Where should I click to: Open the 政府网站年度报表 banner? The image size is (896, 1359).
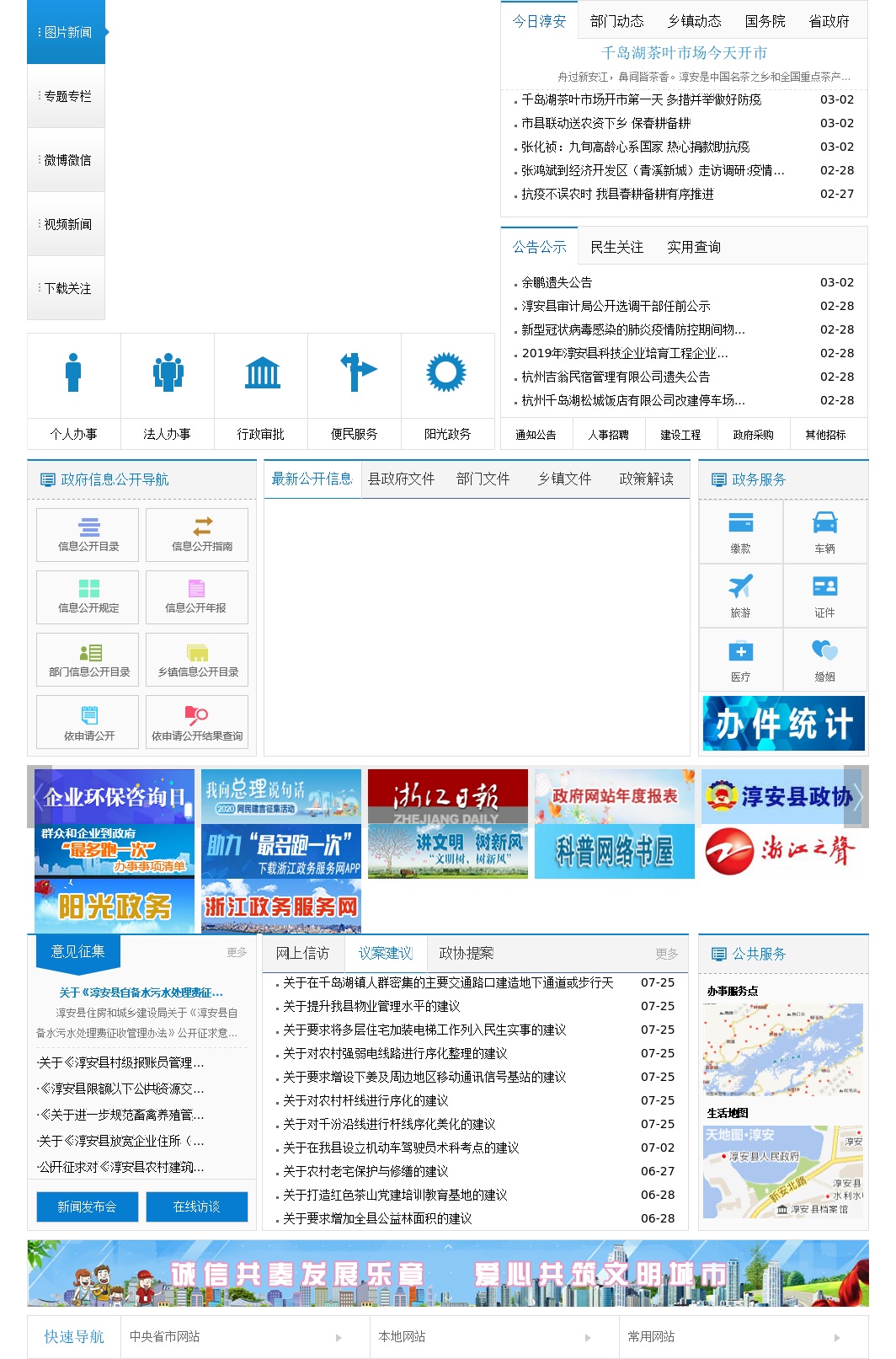click(x=615, y=796)
